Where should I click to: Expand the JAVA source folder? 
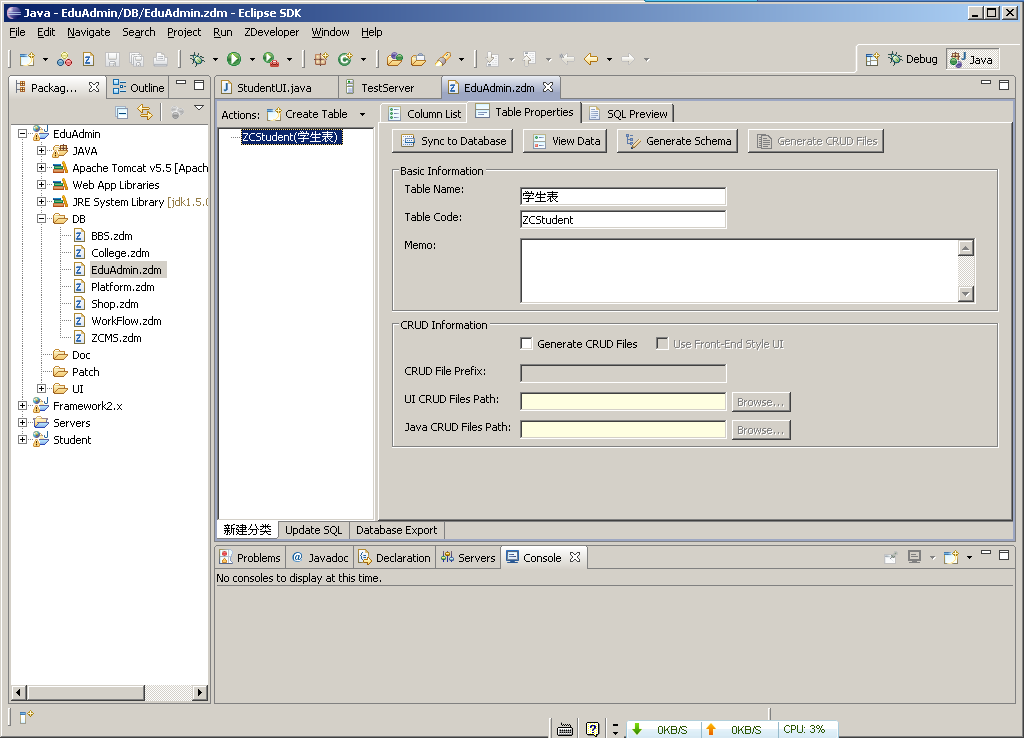tap(42, 151)
